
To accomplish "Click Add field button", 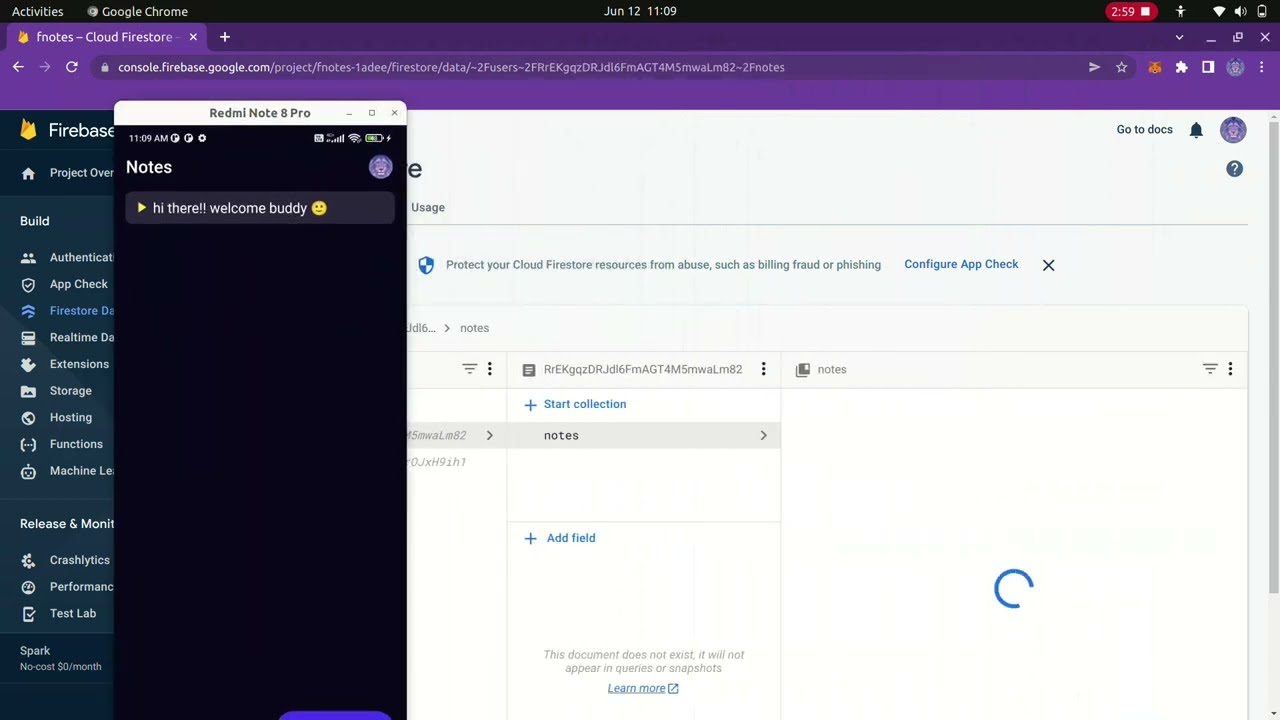I will click(x=560, y=538).
